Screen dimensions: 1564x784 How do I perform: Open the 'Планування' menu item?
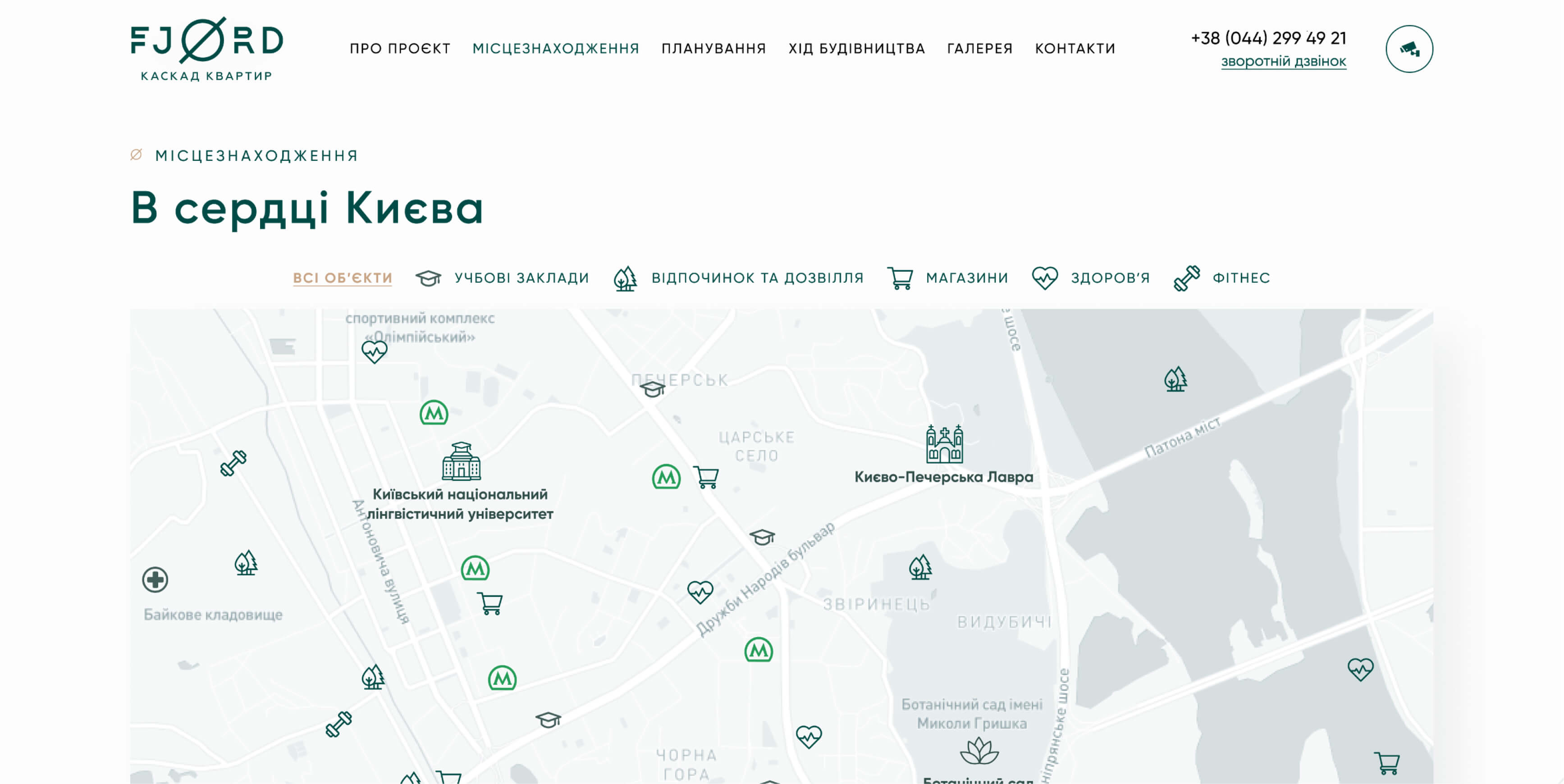(713, 49)
